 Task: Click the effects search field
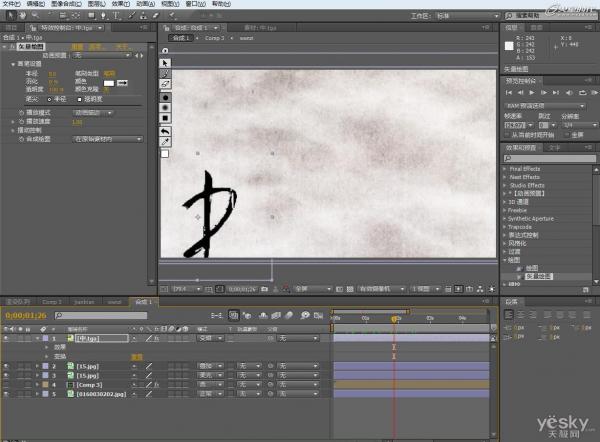click(x=549, y=158)
